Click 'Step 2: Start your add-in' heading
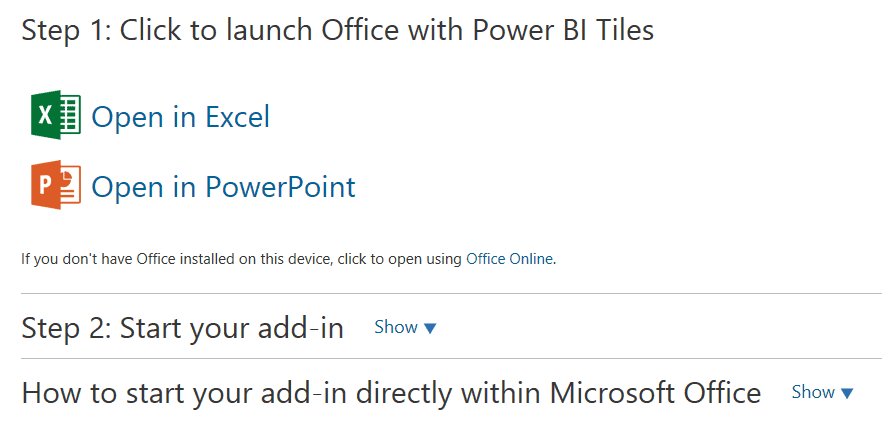 [x=182, y=328]
